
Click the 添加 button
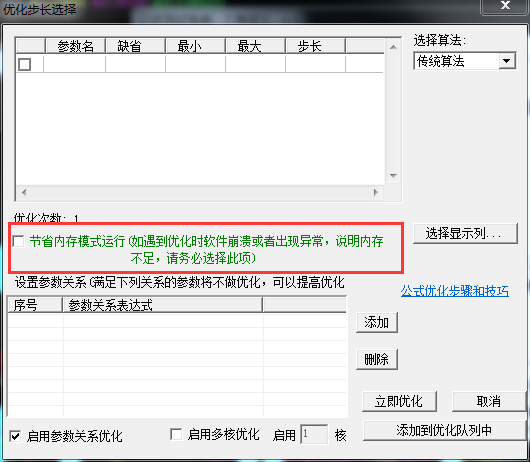tap(377, 322)
